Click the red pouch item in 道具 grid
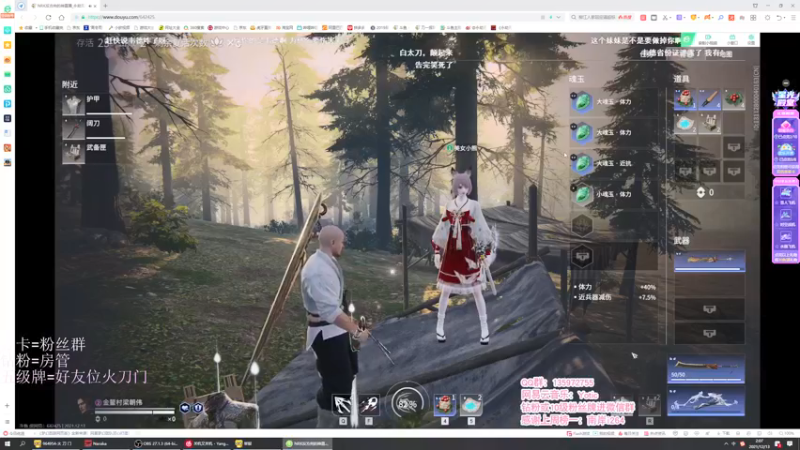800x450 pixels. [685, 99]
